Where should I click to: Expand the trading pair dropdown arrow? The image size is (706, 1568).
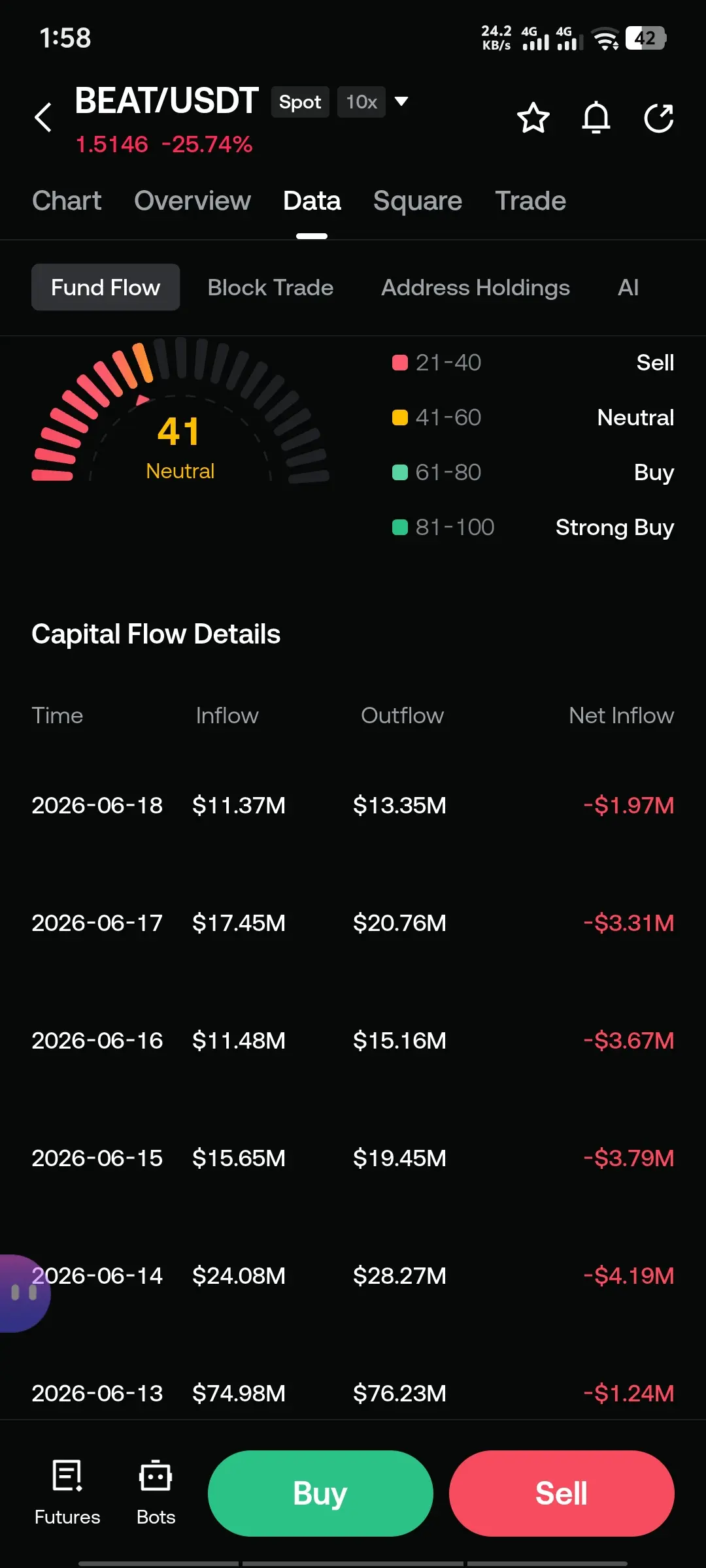click(401, 101)
